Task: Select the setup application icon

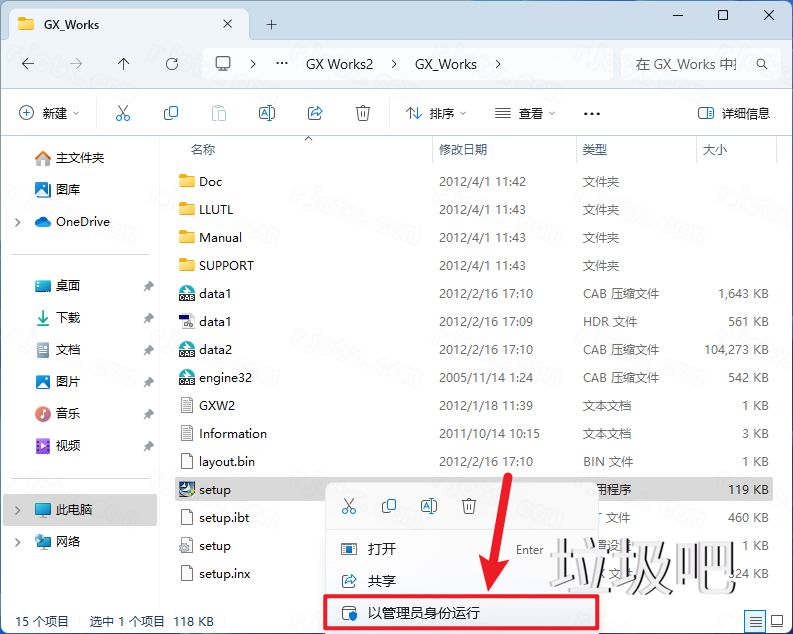Action: [x=187, y=489]
